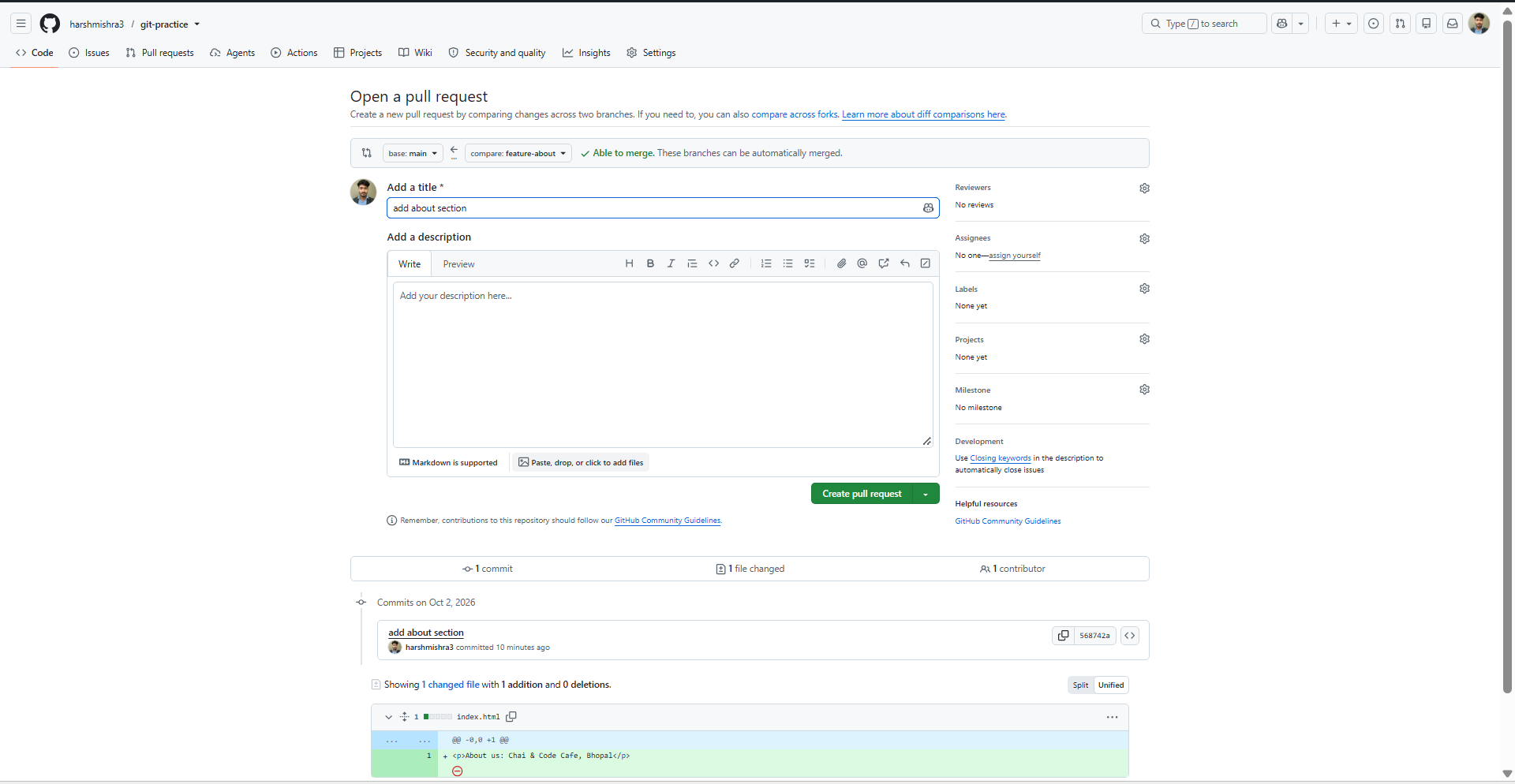Copy full SHA for commit 568742a

tap(1063, 636)
